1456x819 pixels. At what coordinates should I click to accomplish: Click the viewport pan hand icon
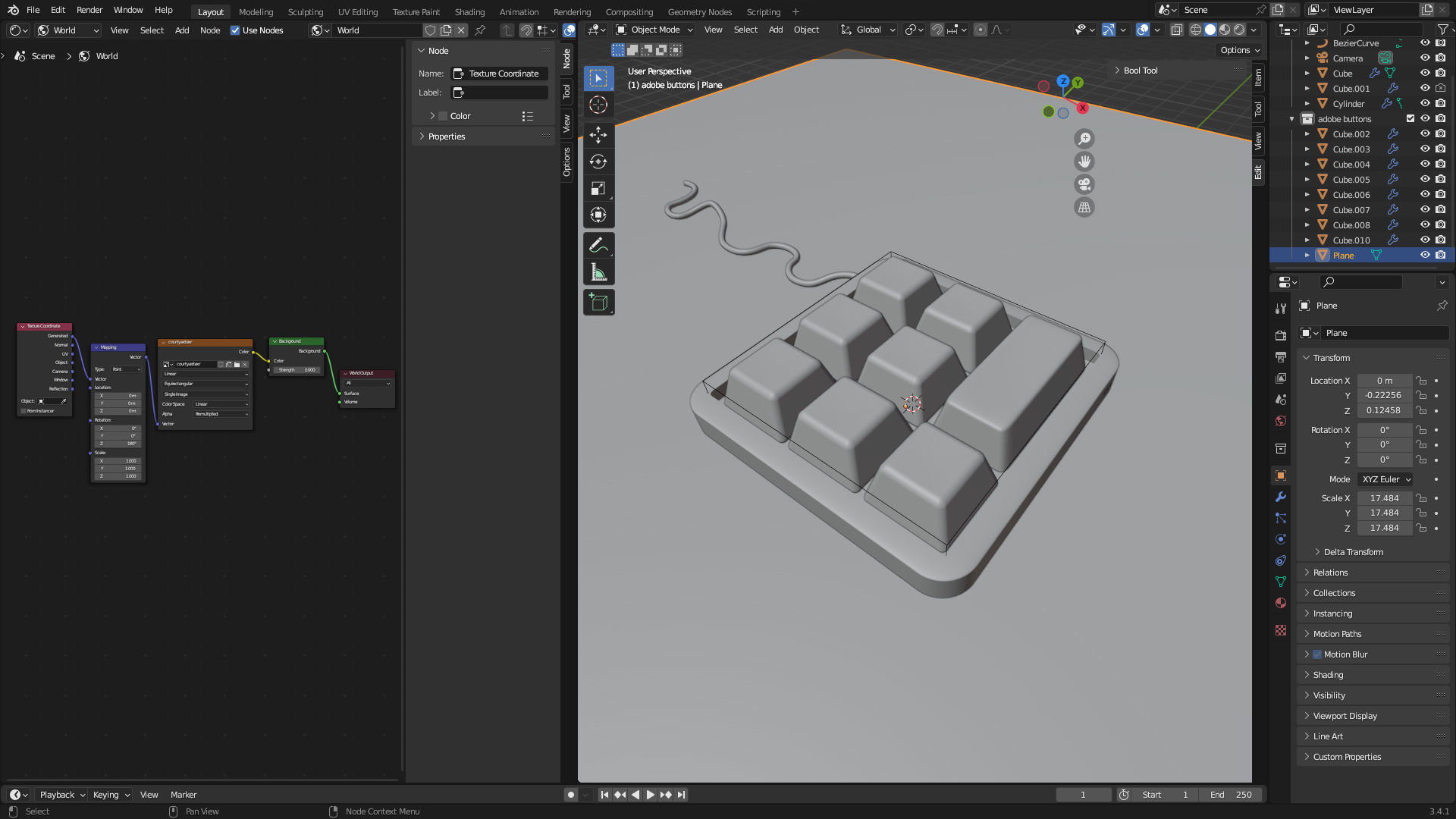coord(1084,162)
